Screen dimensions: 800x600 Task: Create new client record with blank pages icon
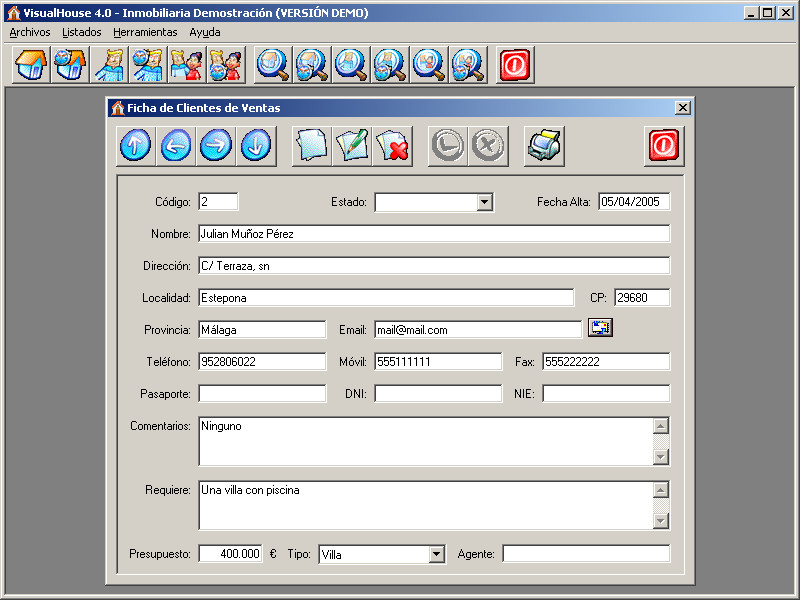tap(311, 146)
